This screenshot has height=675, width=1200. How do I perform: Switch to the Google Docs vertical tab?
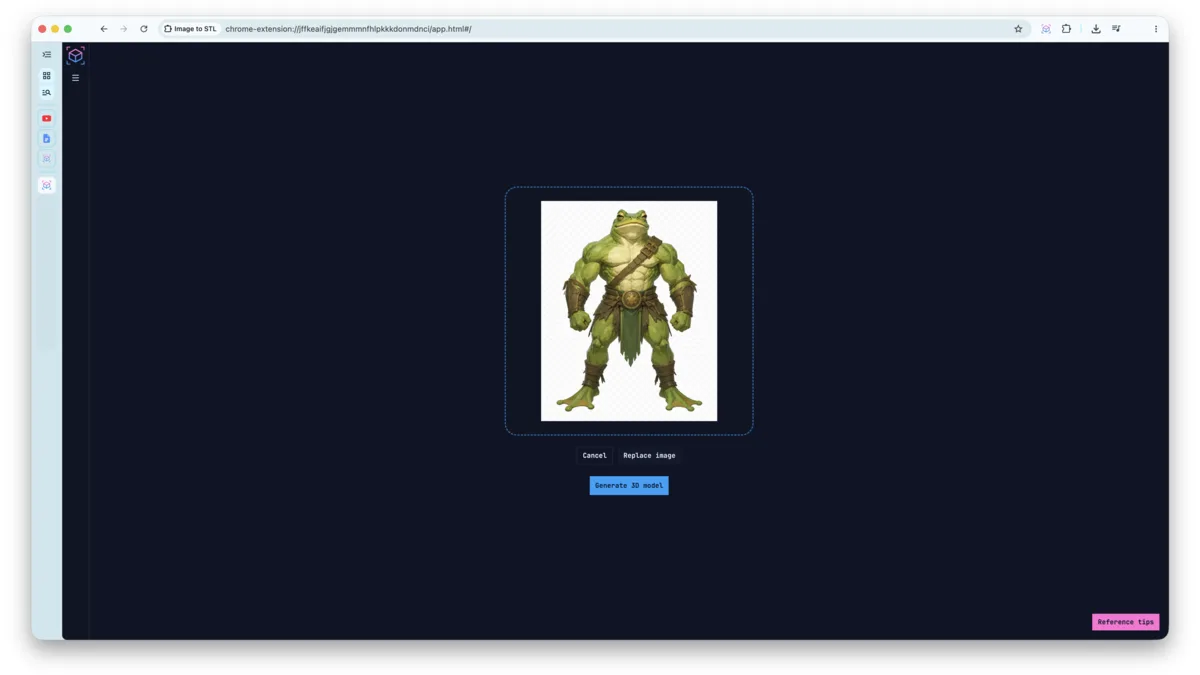[x=46, y=138]
